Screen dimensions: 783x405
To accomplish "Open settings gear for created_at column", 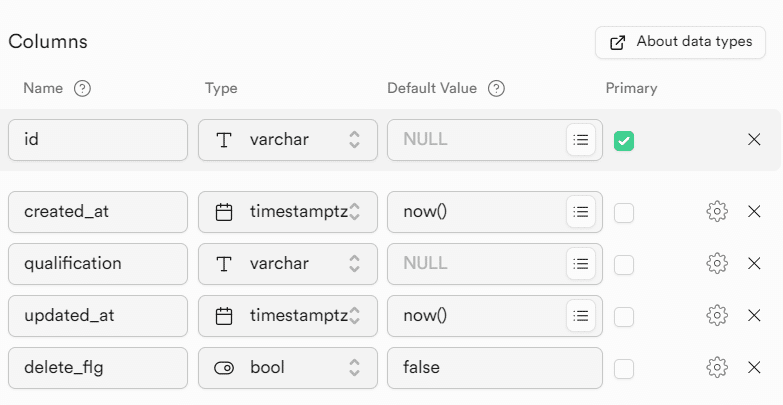I will pos(716,212).
